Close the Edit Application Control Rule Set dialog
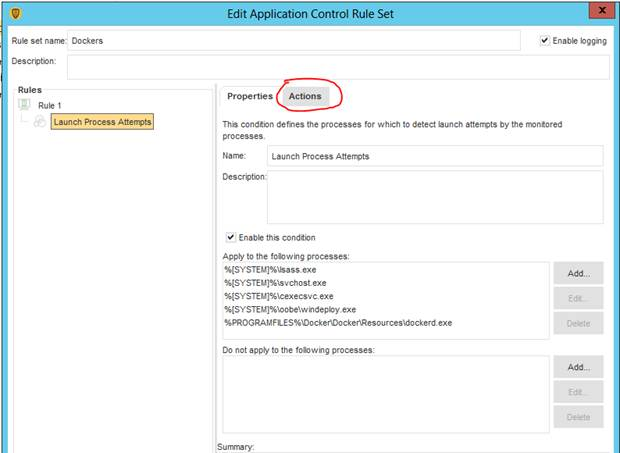Screen dimensions: 620x453 click(602, 11)
